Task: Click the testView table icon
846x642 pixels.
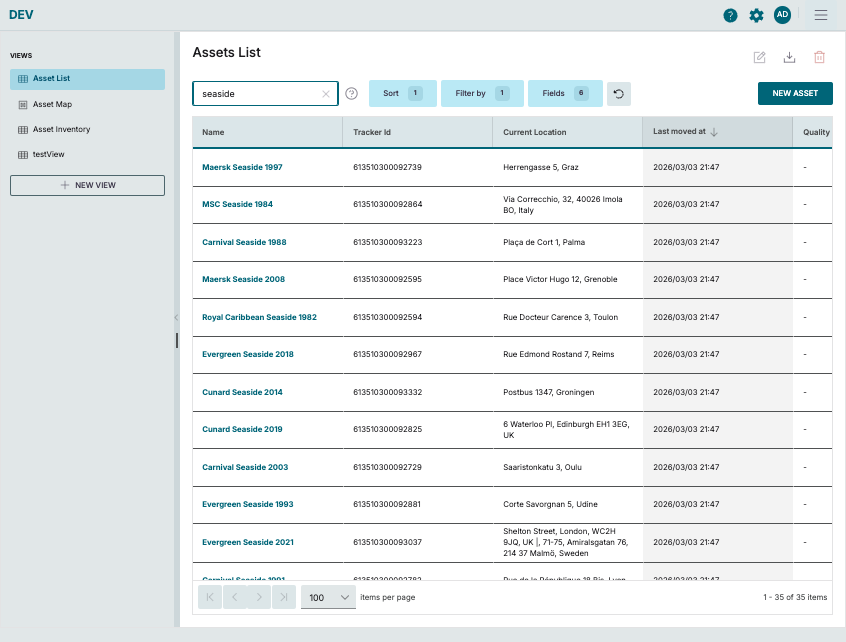Action: (x=23, y=155)
